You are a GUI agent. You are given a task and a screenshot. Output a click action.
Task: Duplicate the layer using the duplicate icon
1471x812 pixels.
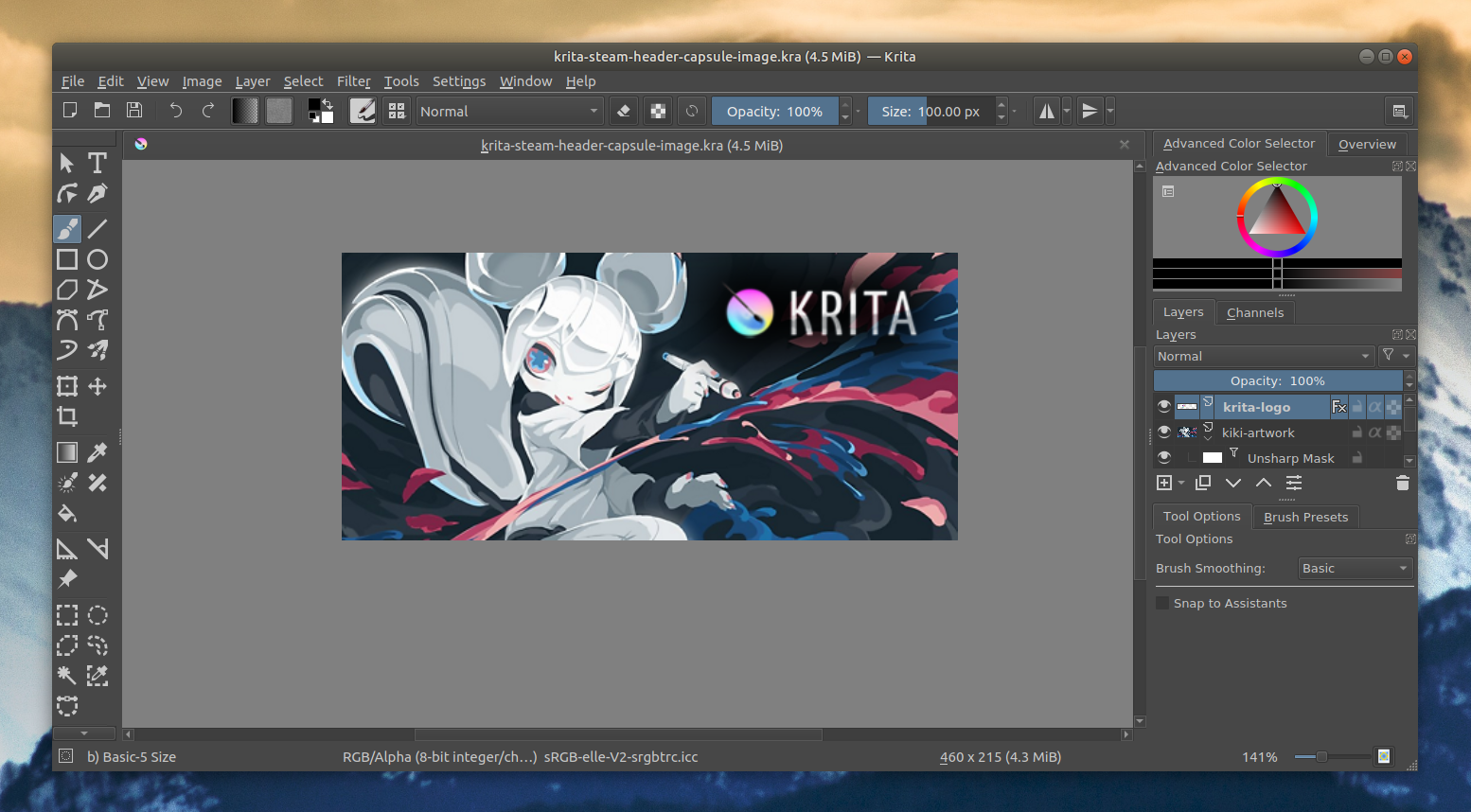(x=1202, y=483)
